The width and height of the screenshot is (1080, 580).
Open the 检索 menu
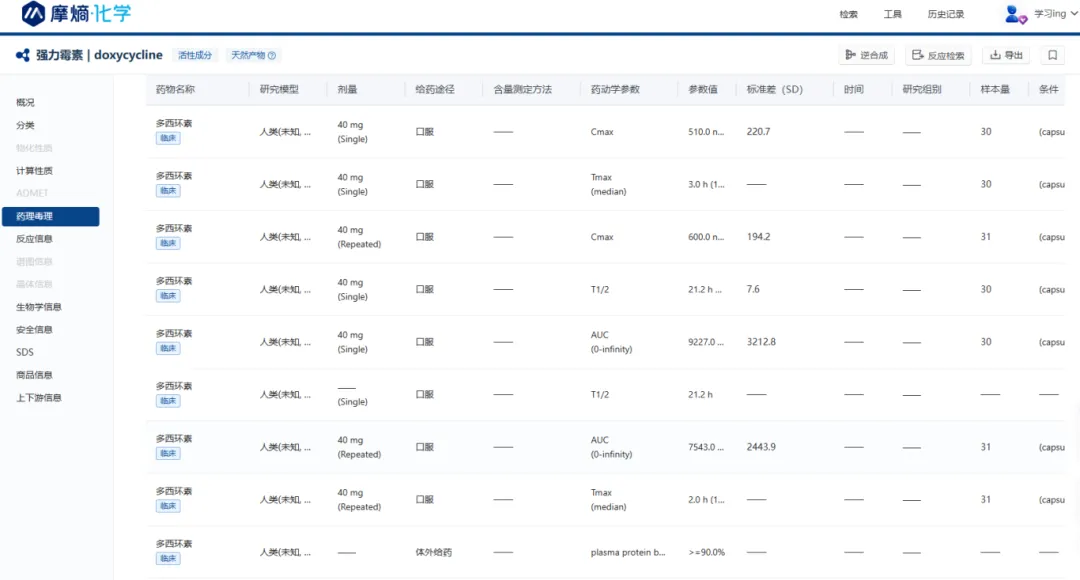848,14
